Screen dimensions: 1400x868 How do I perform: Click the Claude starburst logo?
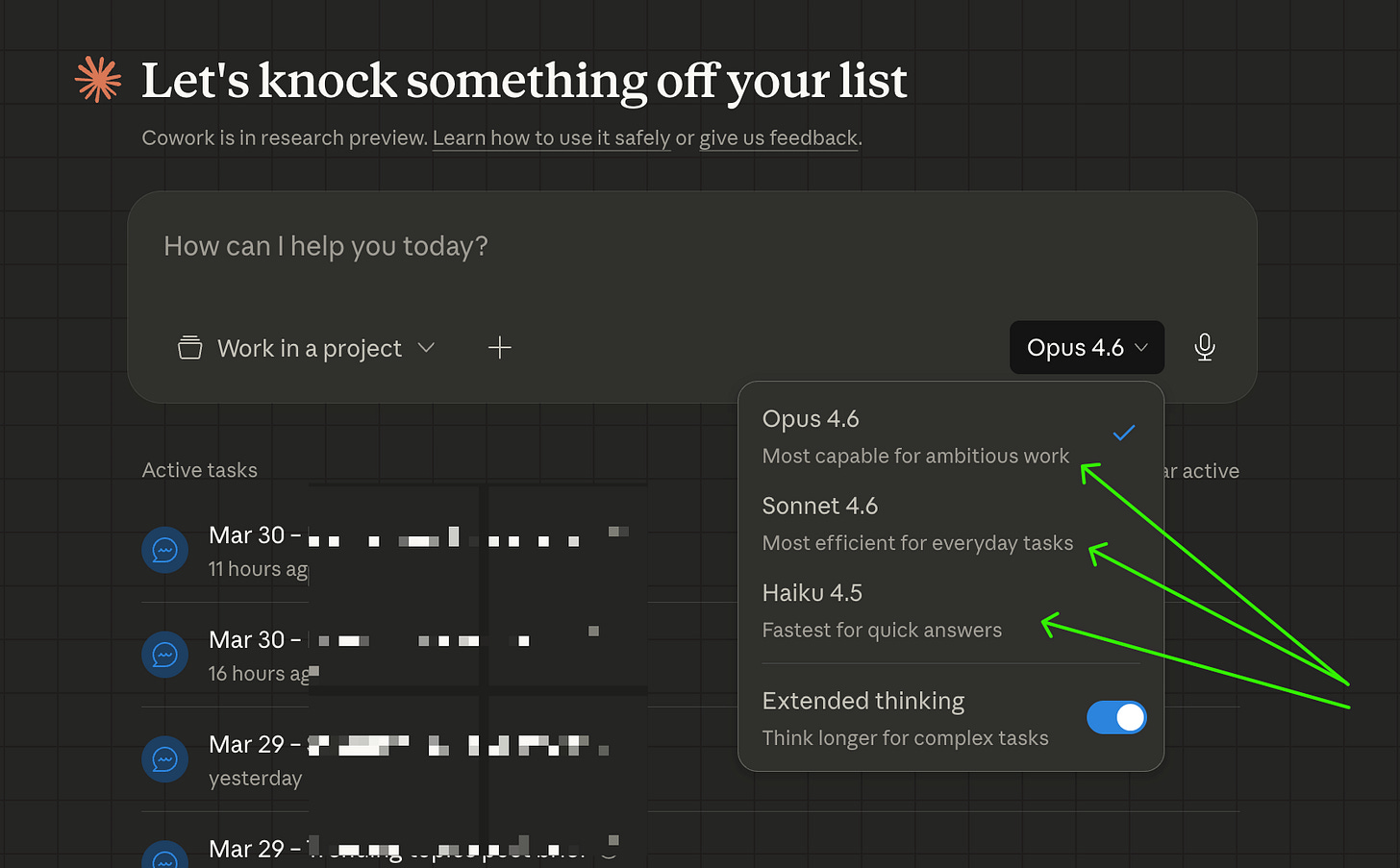pos(97,81)
